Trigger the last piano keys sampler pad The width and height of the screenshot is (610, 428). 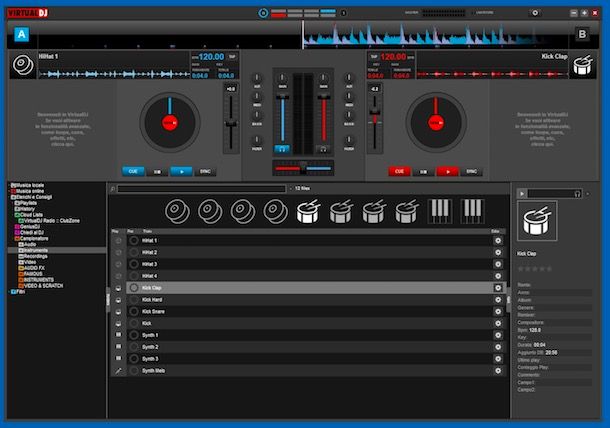tap(473, 211)
